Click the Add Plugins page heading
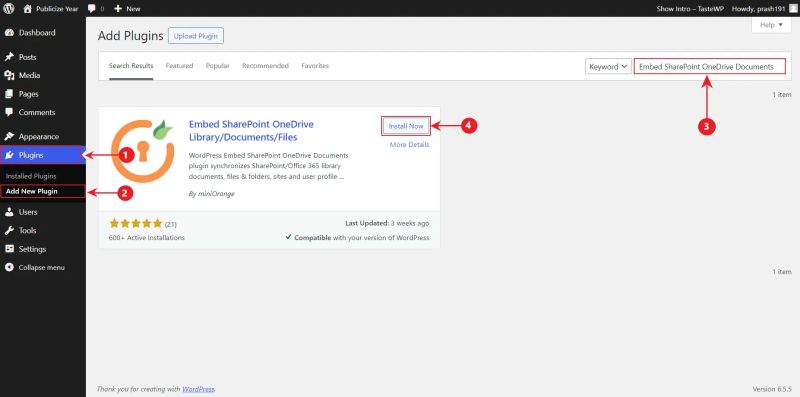The width and height of the screenshot is (800, 397). pos(131,36)
